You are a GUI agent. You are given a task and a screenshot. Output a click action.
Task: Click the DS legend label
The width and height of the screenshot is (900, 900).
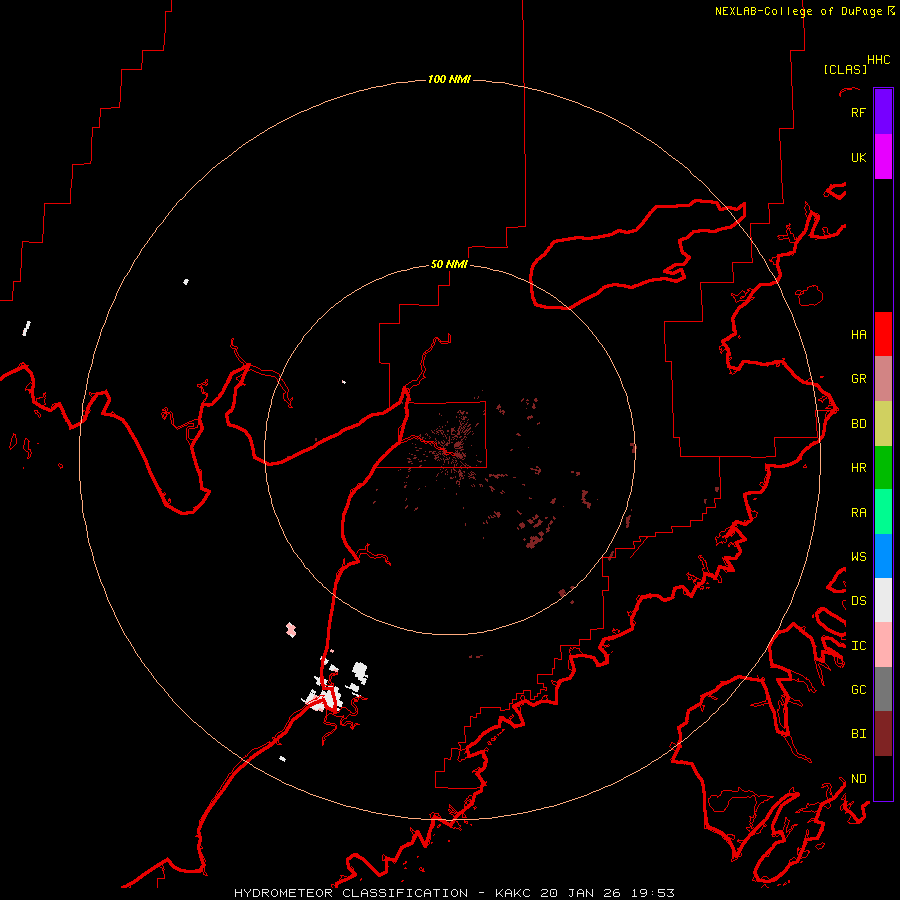point(858,600)
